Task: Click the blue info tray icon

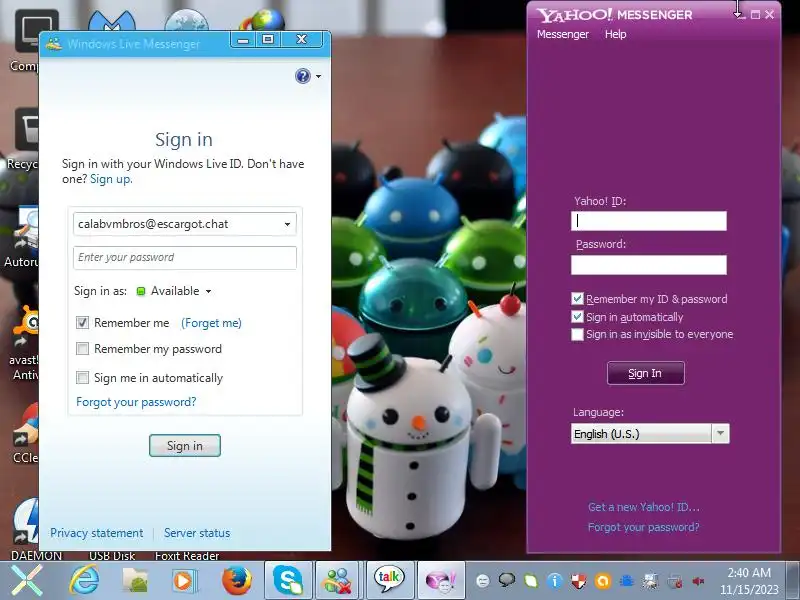Action: coord(555,580)
